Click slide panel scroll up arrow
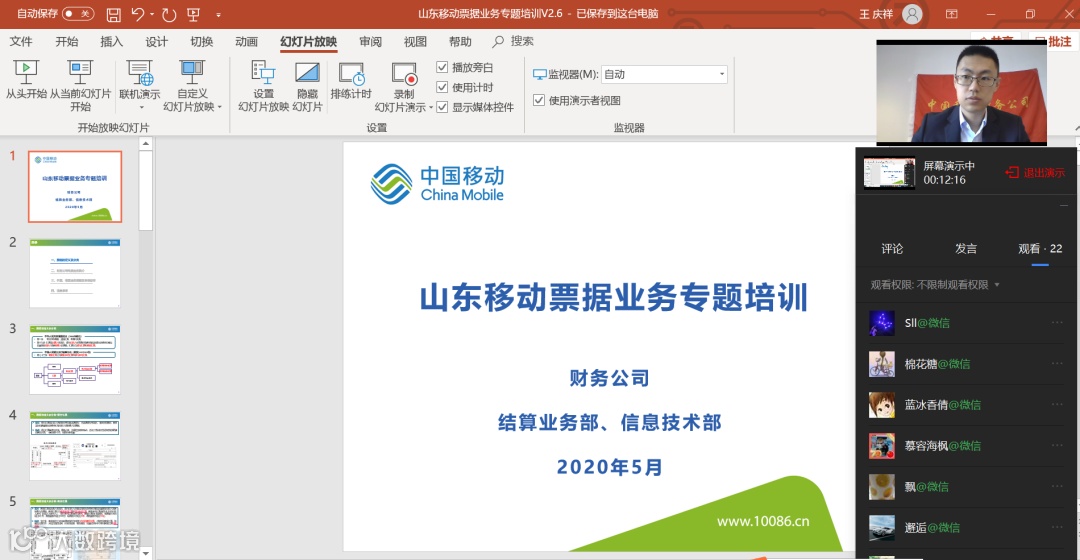Viewport: 1080px width, 560px height. pyautogui.click(x=145, y=144)
